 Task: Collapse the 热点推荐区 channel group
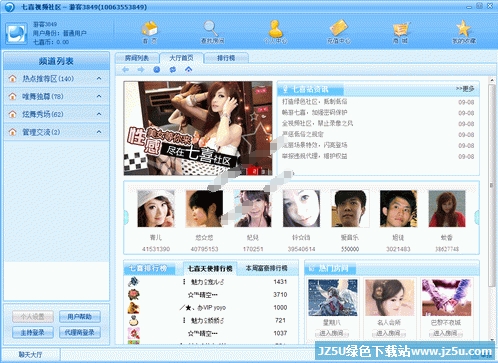tap(99, 79)
